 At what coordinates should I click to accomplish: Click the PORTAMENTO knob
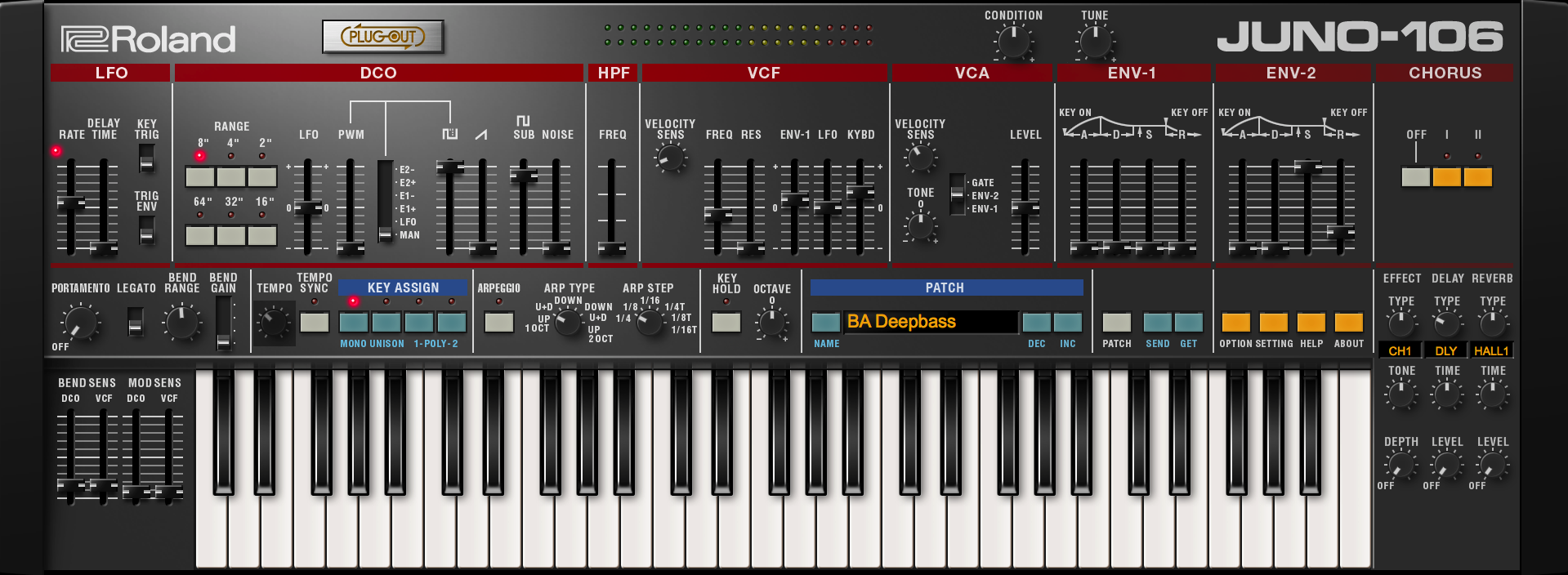pos(82,322)
